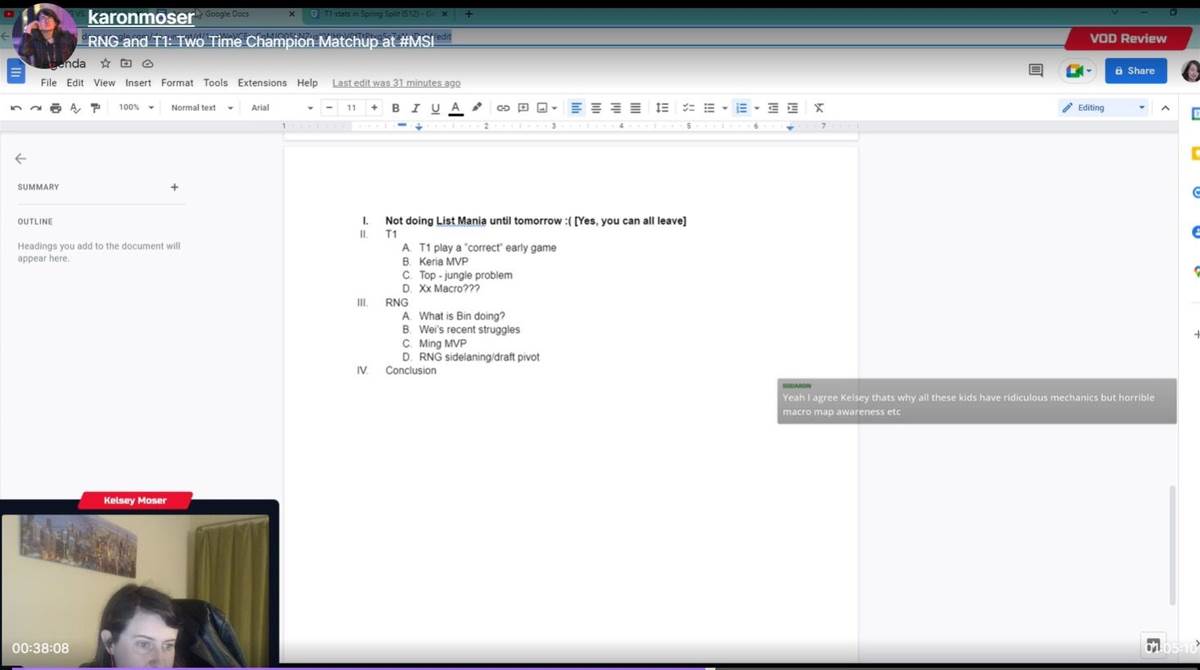Toggle bulleted list button
This screenshot has width=1200, height=670.
[709, 108]
